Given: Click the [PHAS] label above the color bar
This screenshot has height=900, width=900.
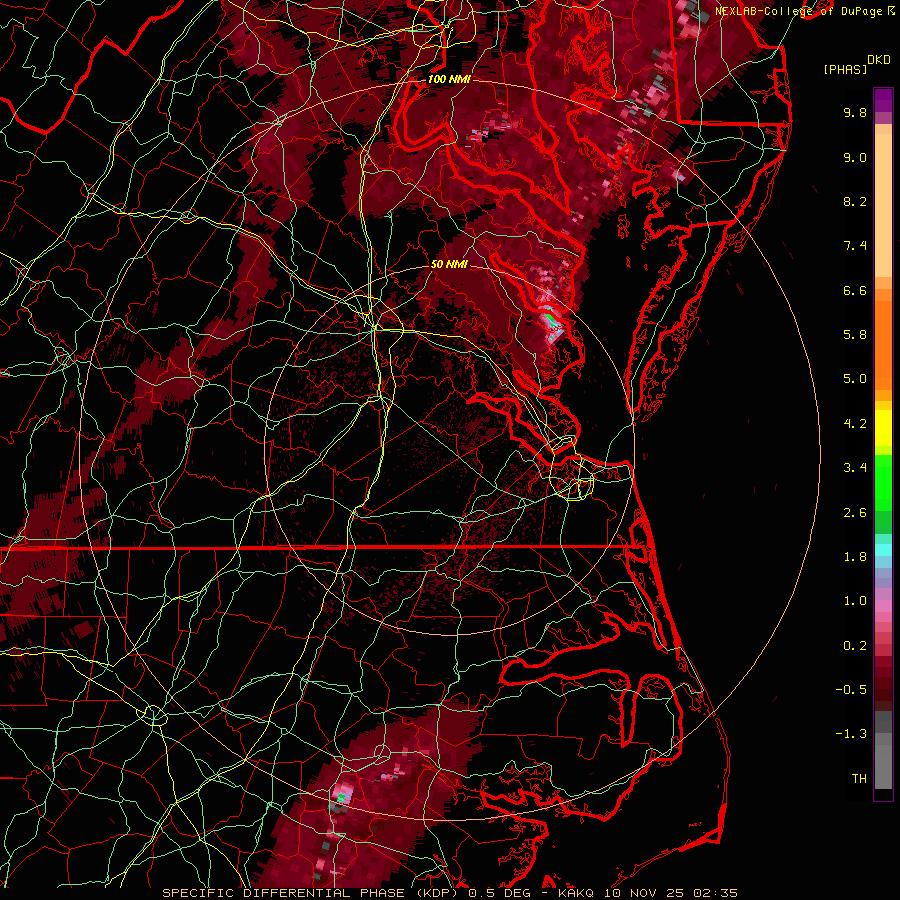Looking at the screenshot, I should pyautogui.click(x=845, y=69).
